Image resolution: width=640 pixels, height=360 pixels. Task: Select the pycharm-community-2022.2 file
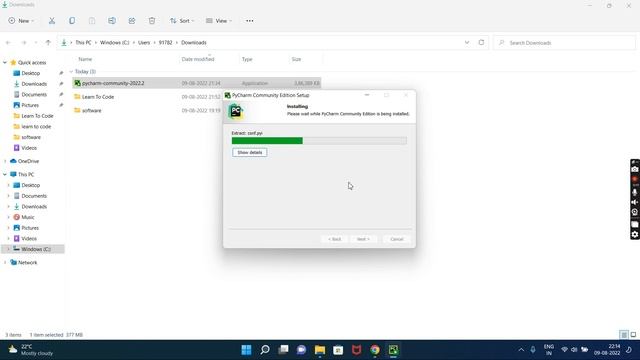197,83
